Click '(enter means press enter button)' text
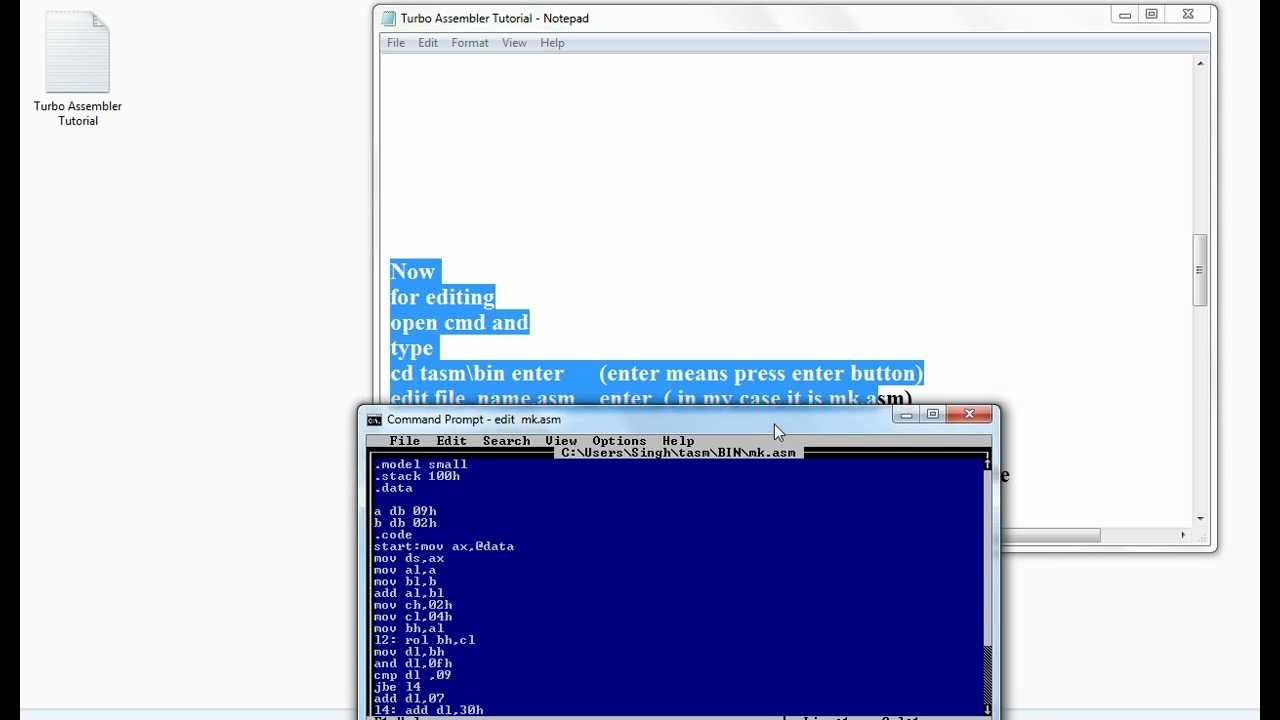The height and width of the screenshot is (720, 1280). click(761, 373)
